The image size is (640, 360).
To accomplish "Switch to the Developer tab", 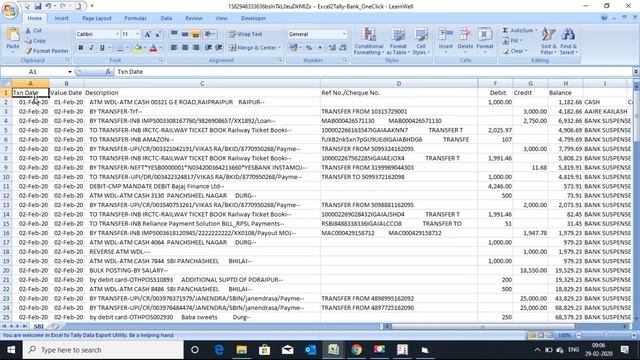I will (x=253, y=18).
